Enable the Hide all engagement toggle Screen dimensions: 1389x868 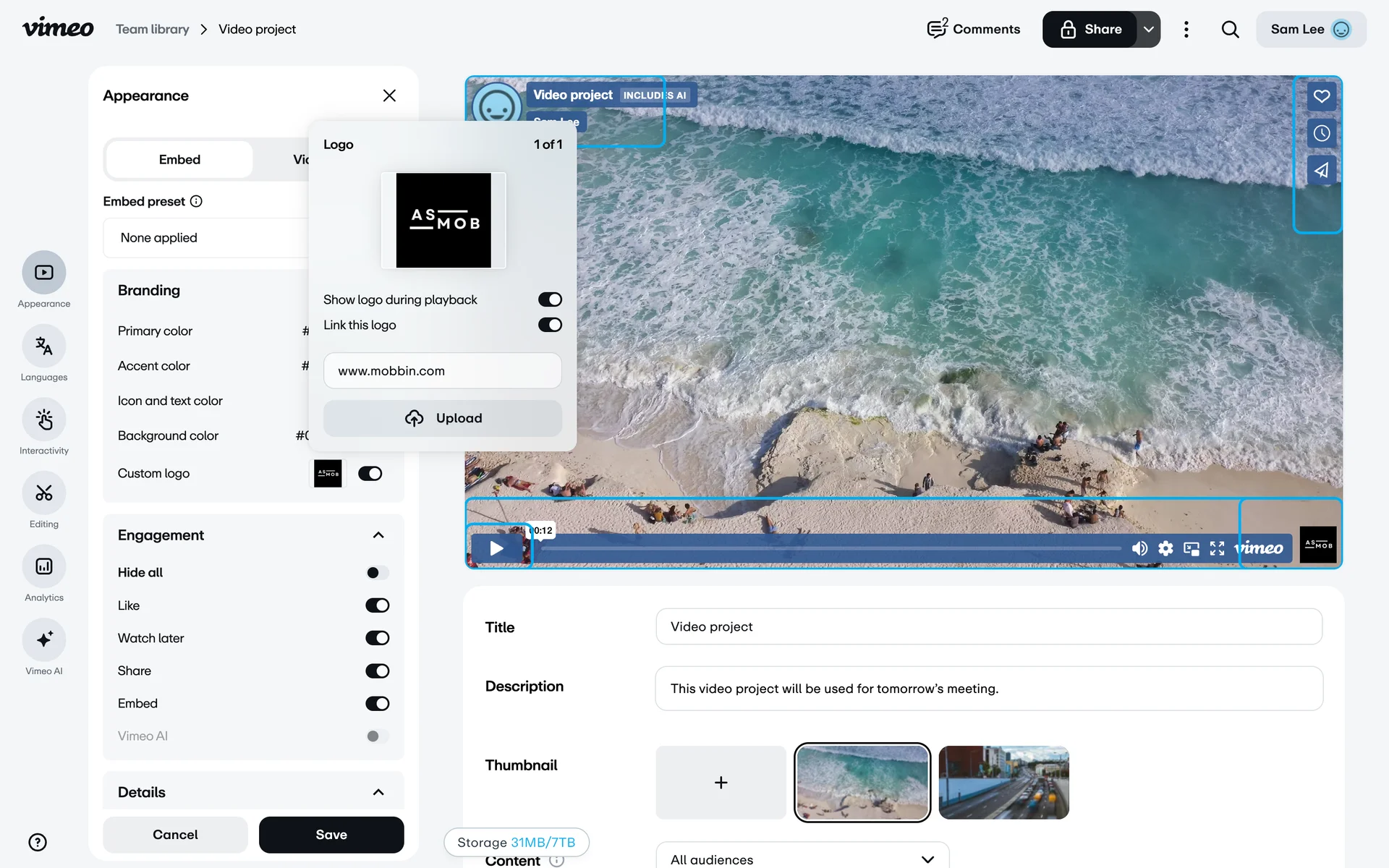tap(377, 573)
